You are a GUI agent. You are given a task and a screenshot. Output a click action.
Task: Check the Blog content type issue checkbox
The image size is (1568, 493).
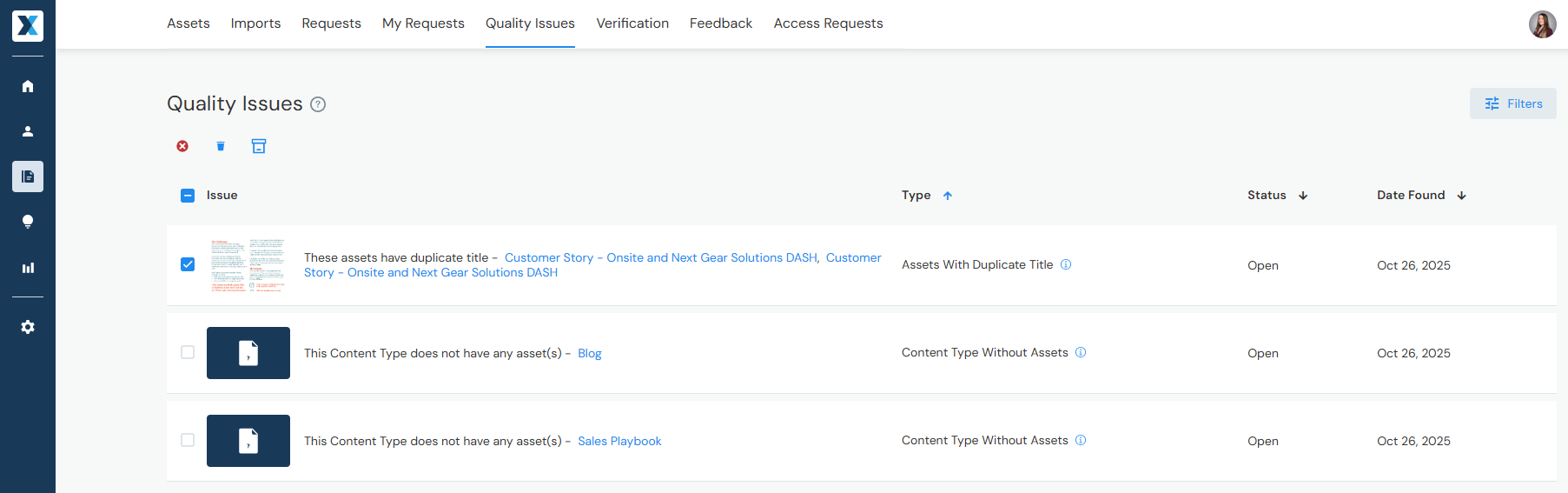(188, 352)
